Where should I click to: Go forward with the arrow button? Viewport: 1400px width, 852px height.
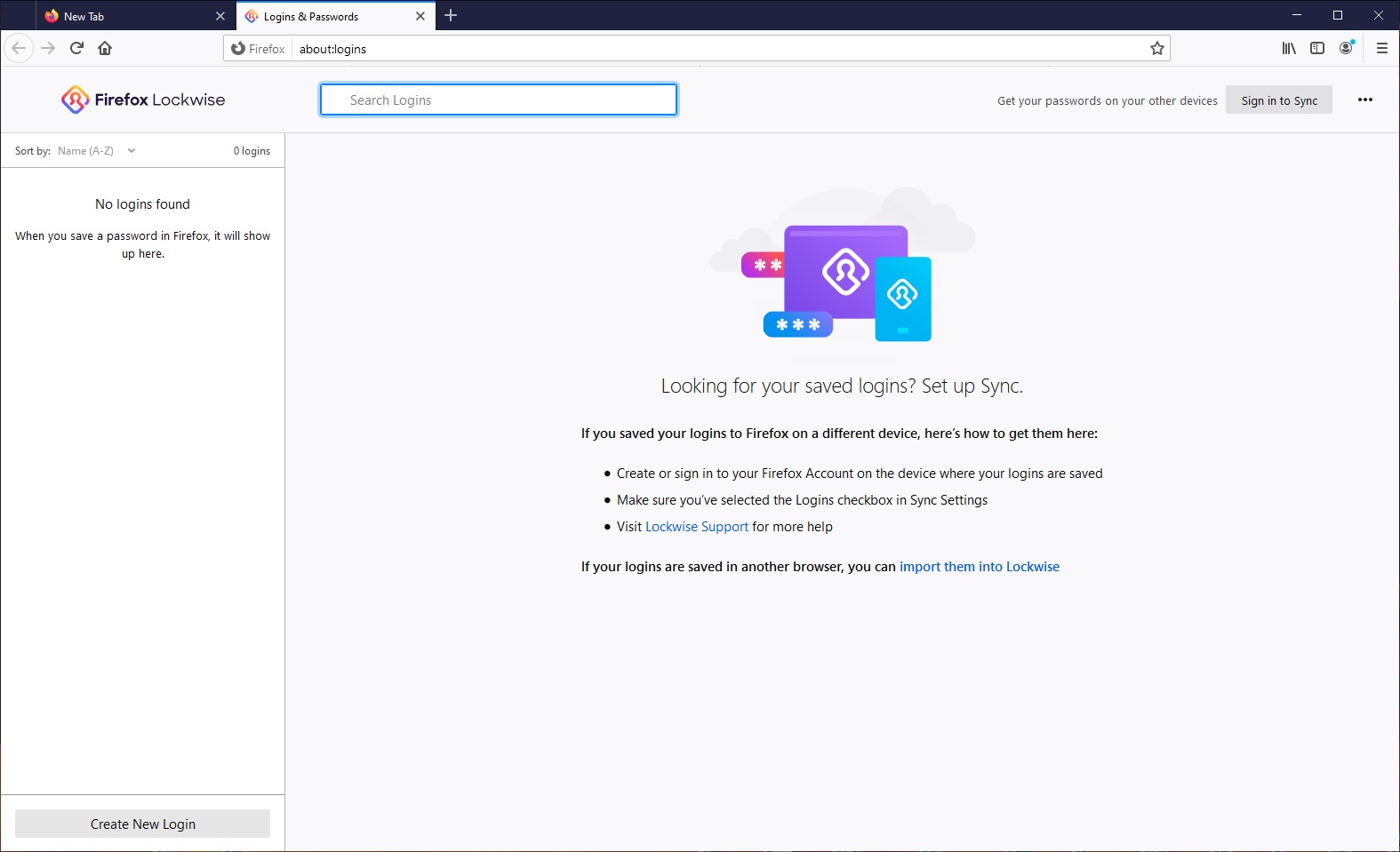point(48,48)
